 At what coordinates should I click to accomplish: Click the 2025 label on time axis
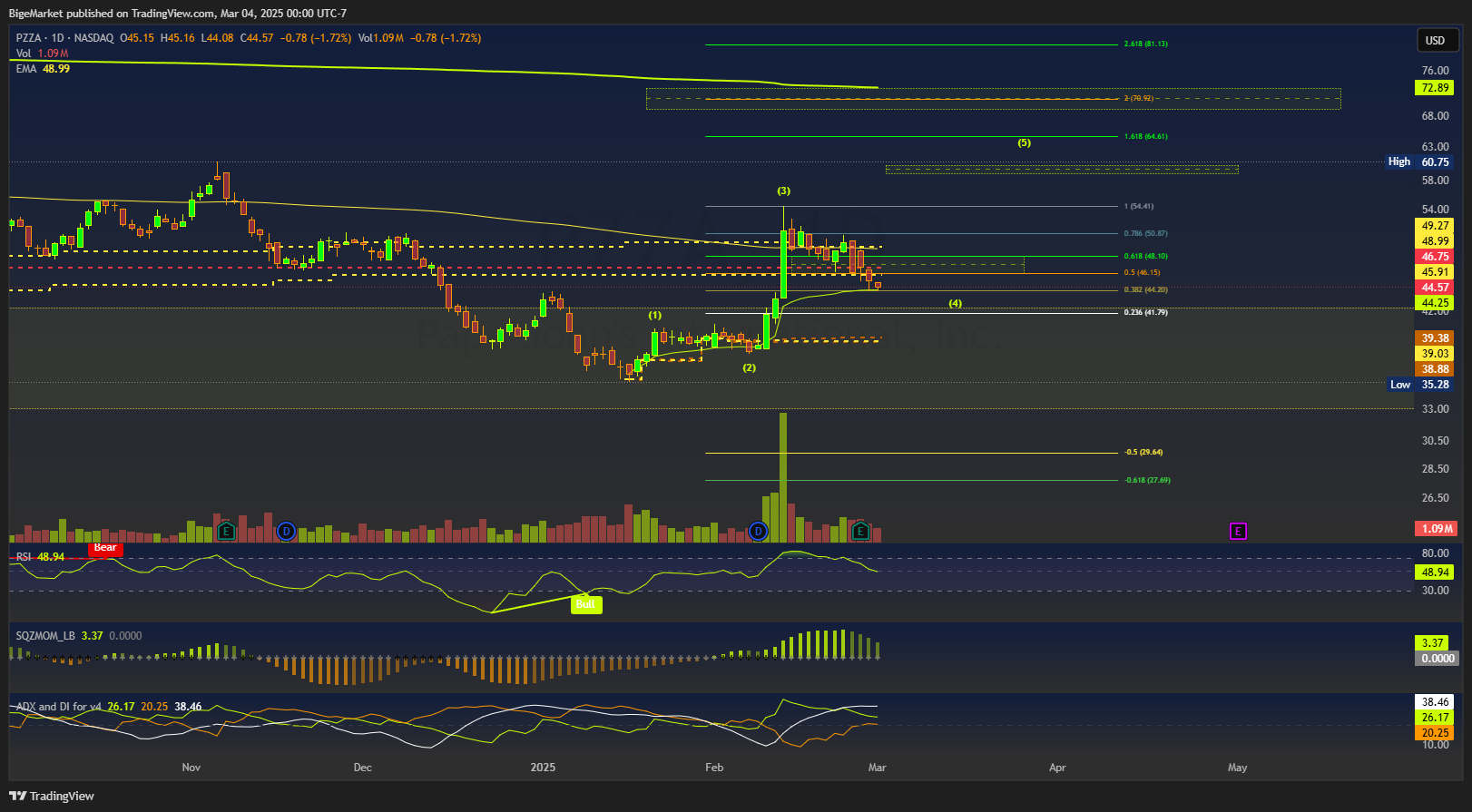543,768
